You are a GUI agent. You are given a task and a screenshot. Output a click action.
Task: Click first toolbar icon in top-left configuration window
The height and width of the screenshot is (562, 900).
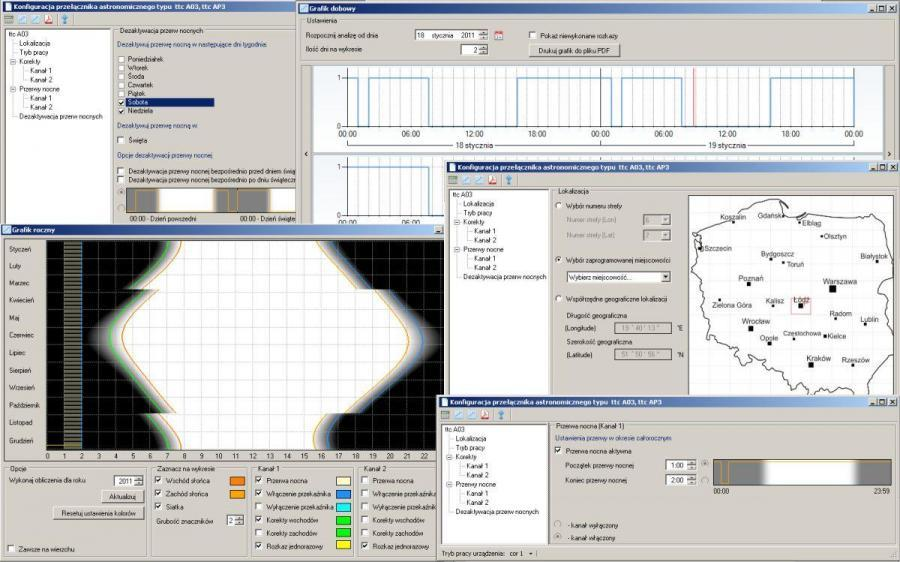[x=9, y=18]
